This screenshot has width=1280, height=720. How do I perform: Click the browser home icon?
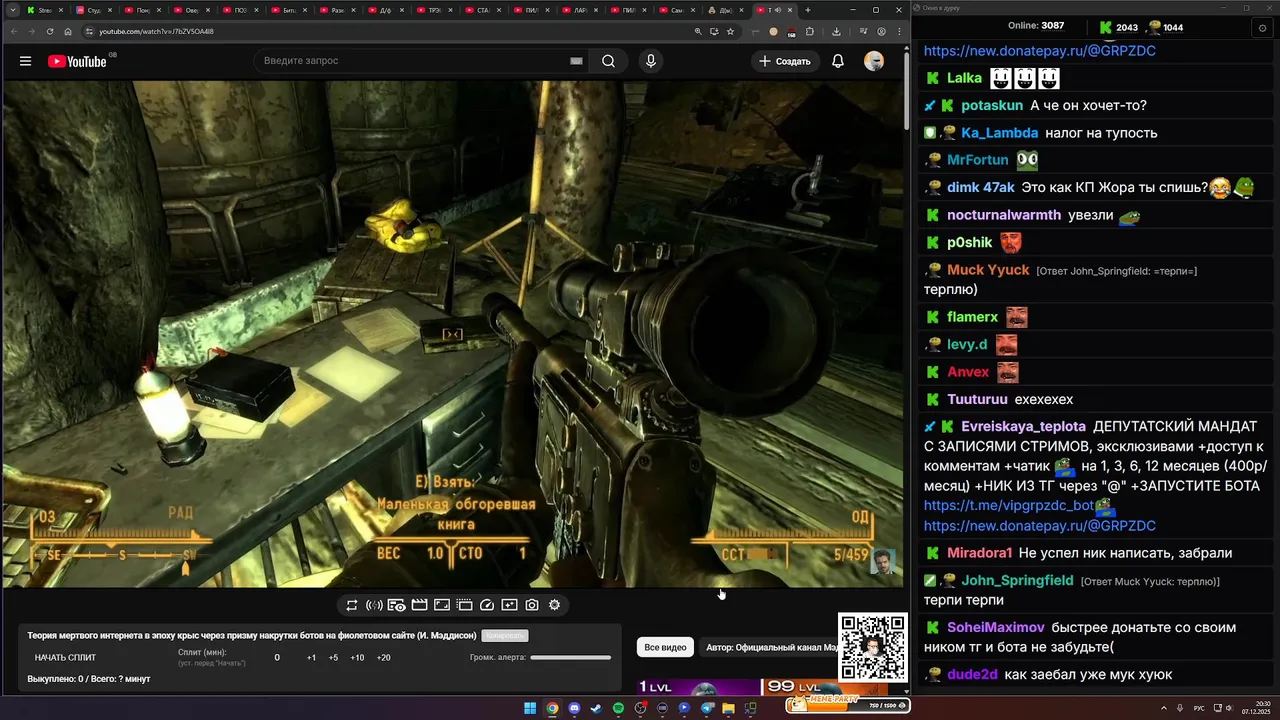[68, 31]
